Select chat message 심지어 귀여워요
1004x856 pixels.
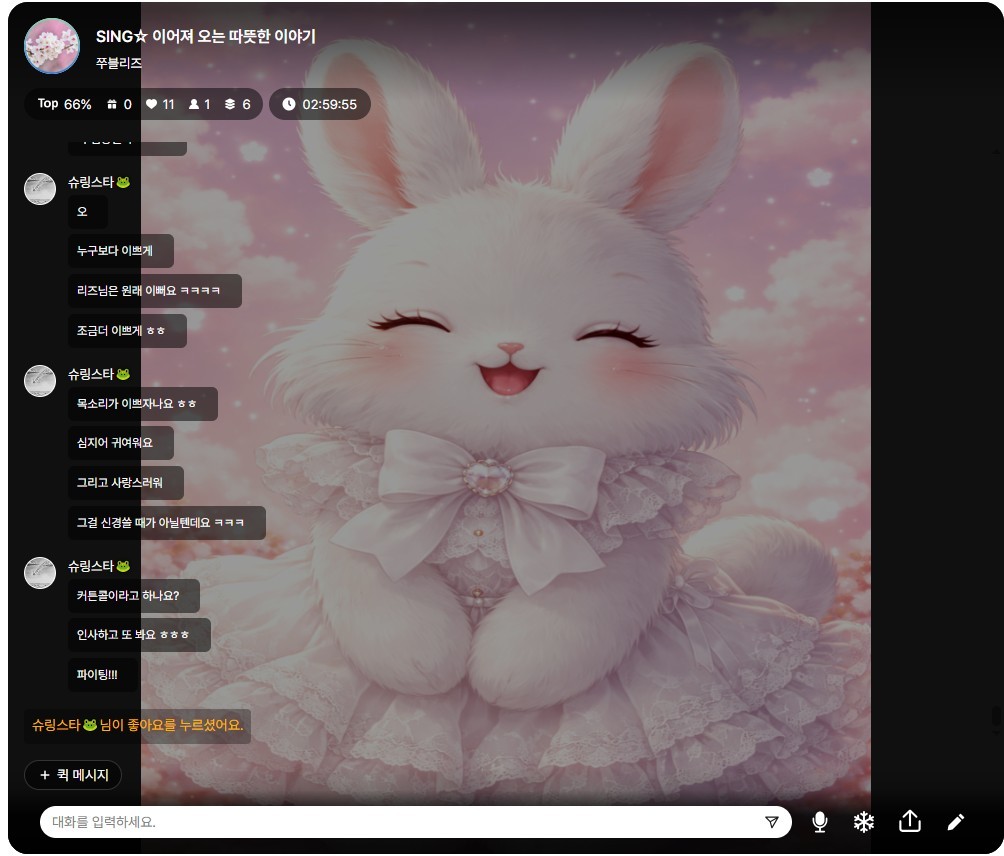121,443
